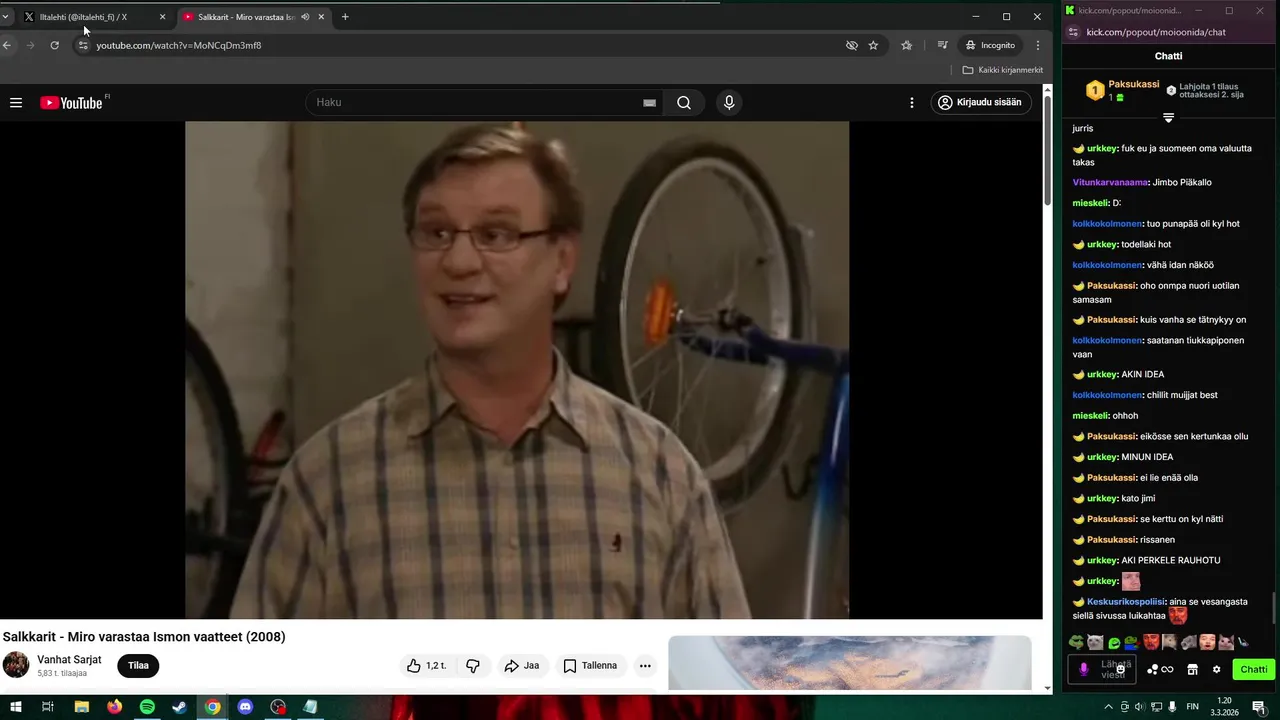Open Kaikki kirjanmerkit bookmarks folder
The image size is (1280, 720).
click(x=1002, y=70)
